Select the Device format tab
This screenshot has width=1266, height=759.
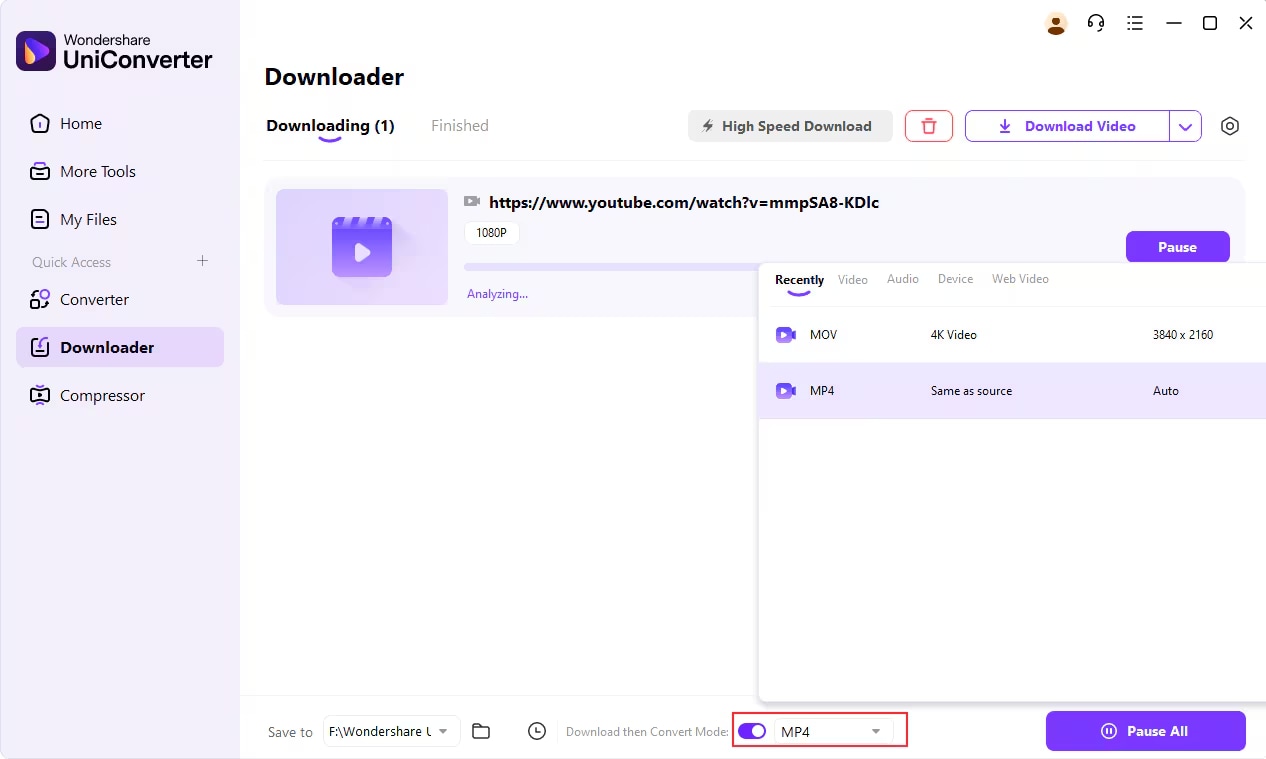tap(955, 279)
